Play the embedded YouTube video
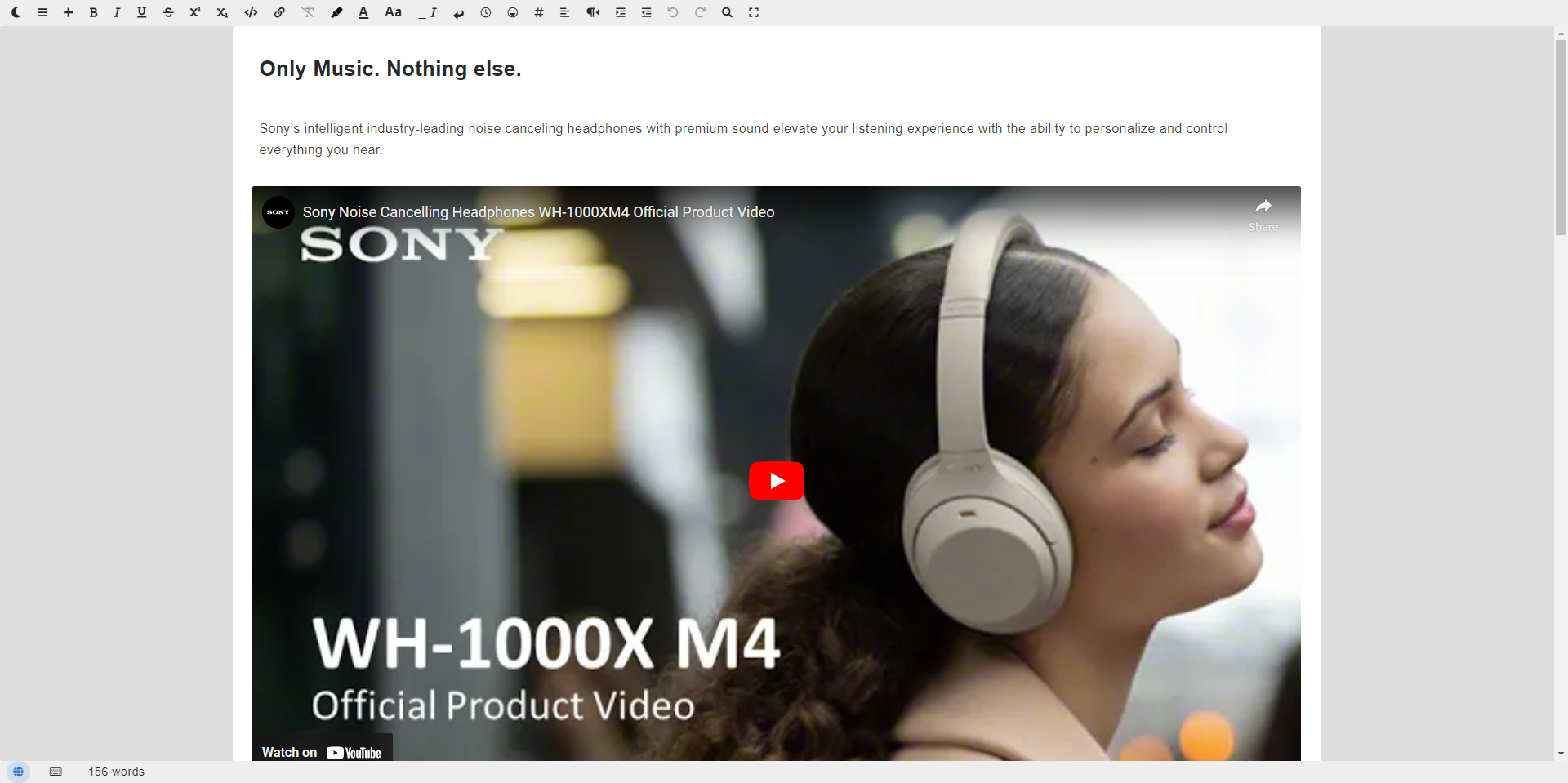This screenshot has width=1568, height=783. tap(777, 481)
